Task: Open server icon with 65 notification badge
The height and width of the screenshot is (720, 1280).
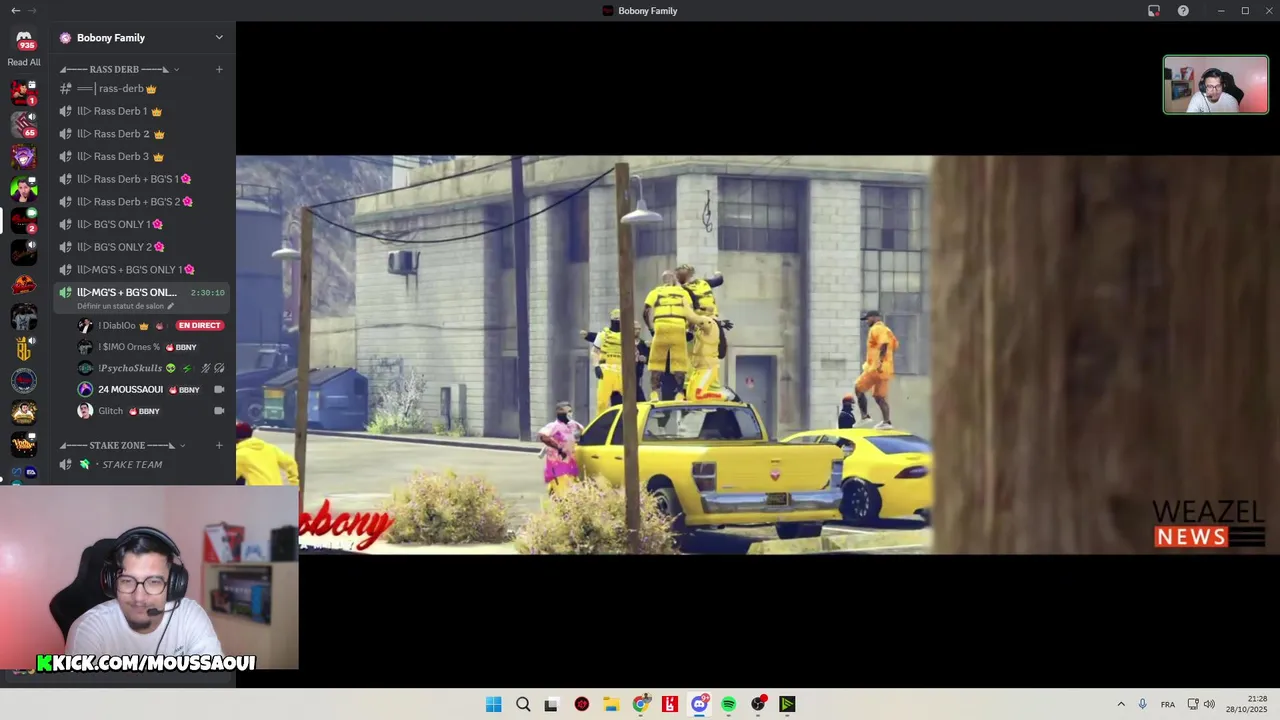Action: tap(24, 125)
